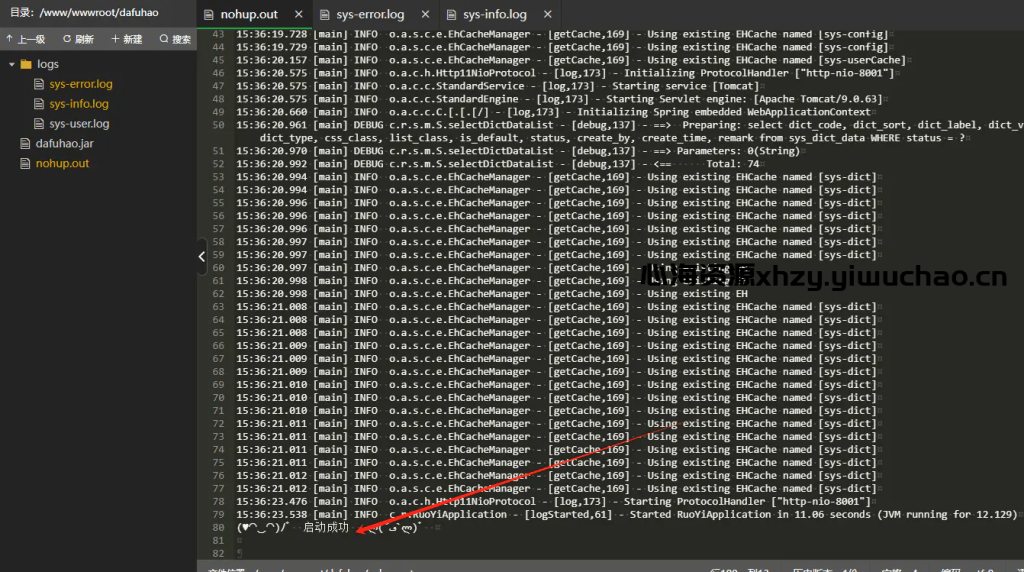The width and height of the screenshot is (1024, 572).
Task: Switch to the nohup.out tab
Action: 249,15
